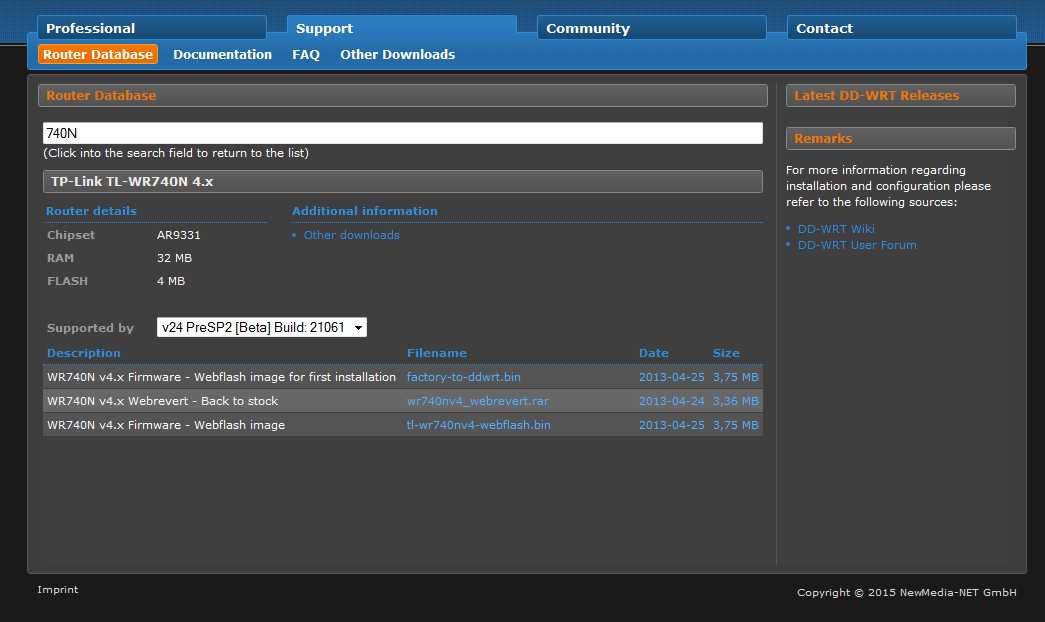Open the Professional tab
Image resolution: width=1045 pixels, height=622 pixels.
pyautogui.click(x=152, y=28)
